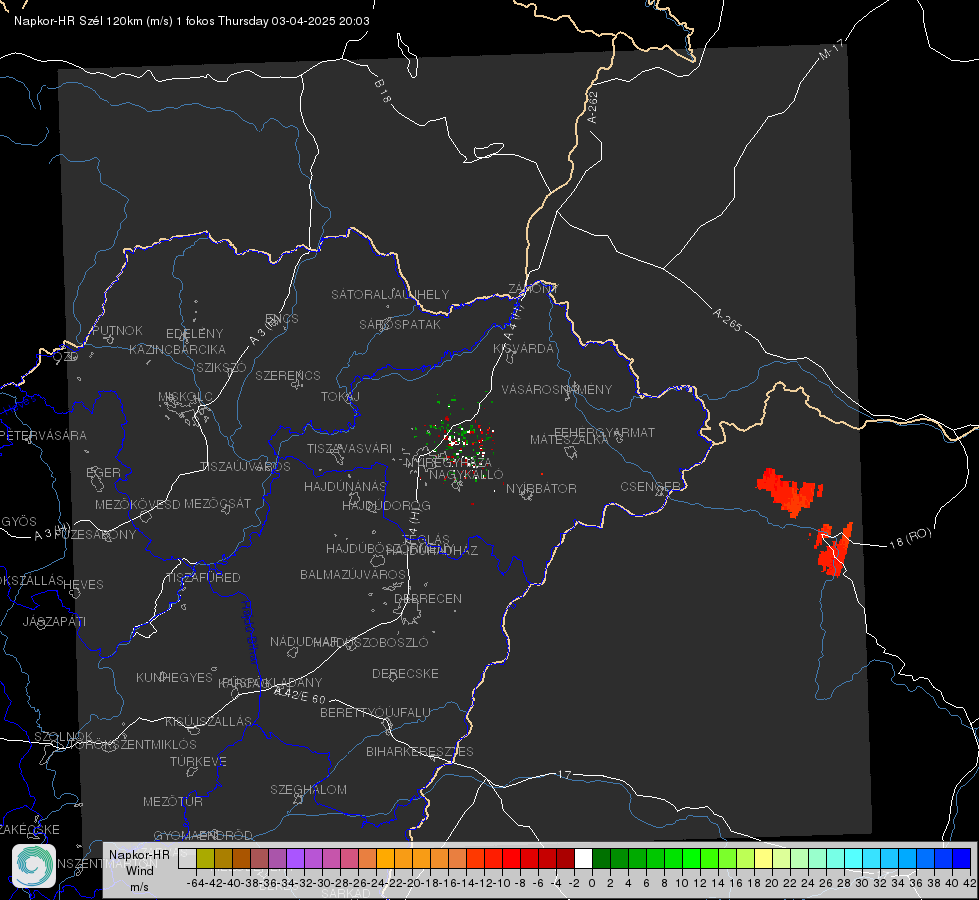Click the NYÍRBÁTOR label
The image size is (979, 900).
click(541, 488)
